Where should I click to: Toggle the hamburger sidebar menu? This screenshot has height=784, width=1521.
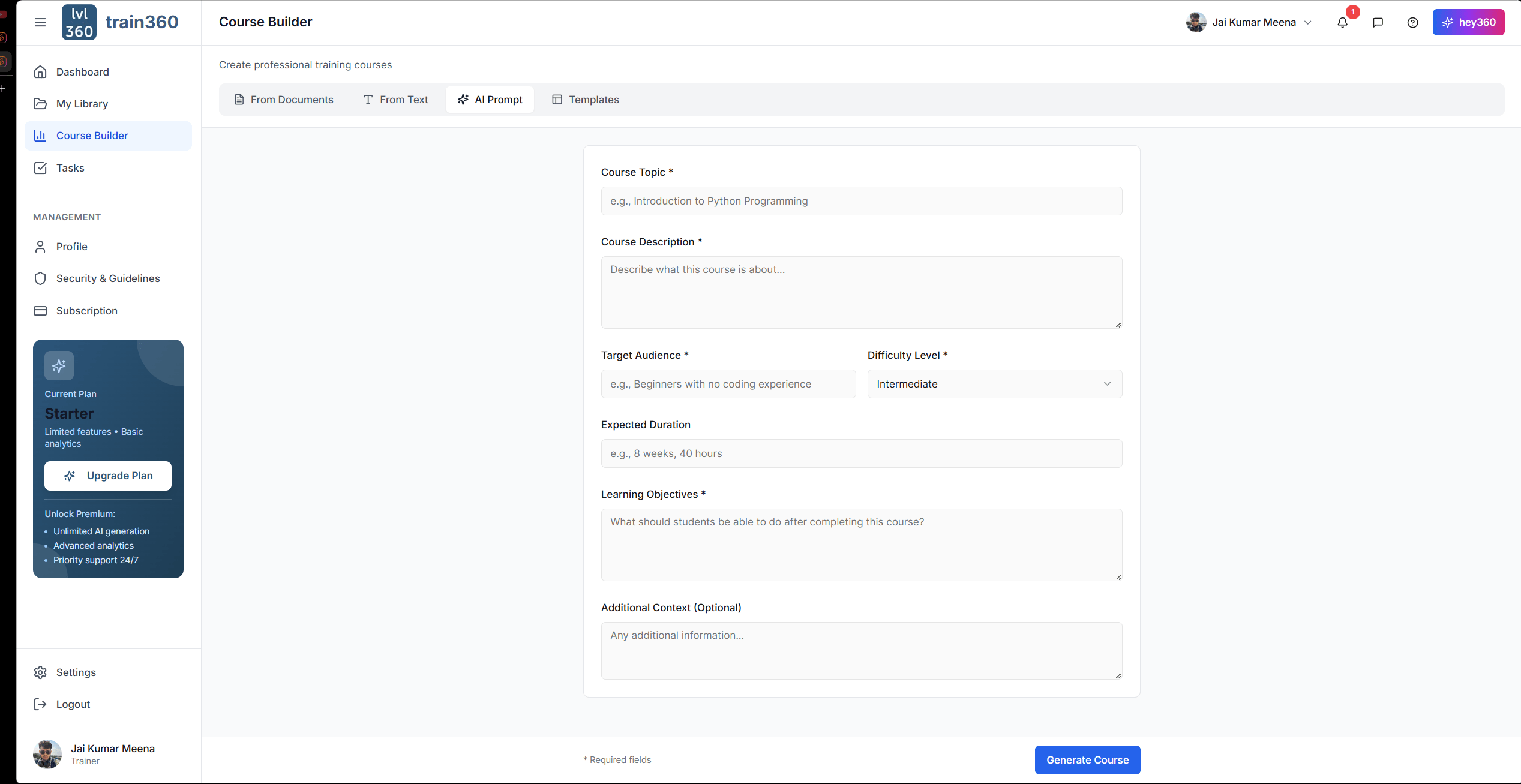point(40,22)
